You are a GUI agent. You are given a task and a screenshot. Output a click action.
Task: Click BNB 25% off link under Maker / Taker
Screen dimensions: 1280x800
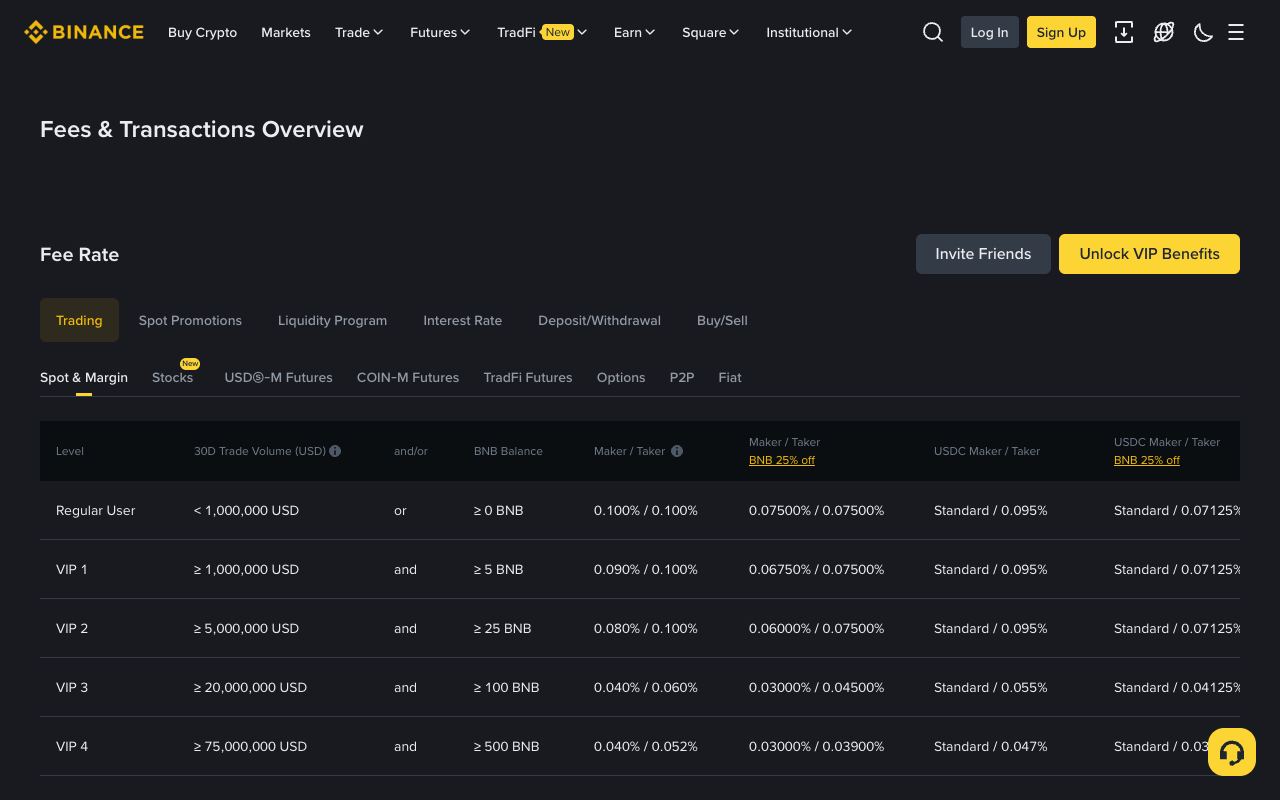tap(782, 460)
